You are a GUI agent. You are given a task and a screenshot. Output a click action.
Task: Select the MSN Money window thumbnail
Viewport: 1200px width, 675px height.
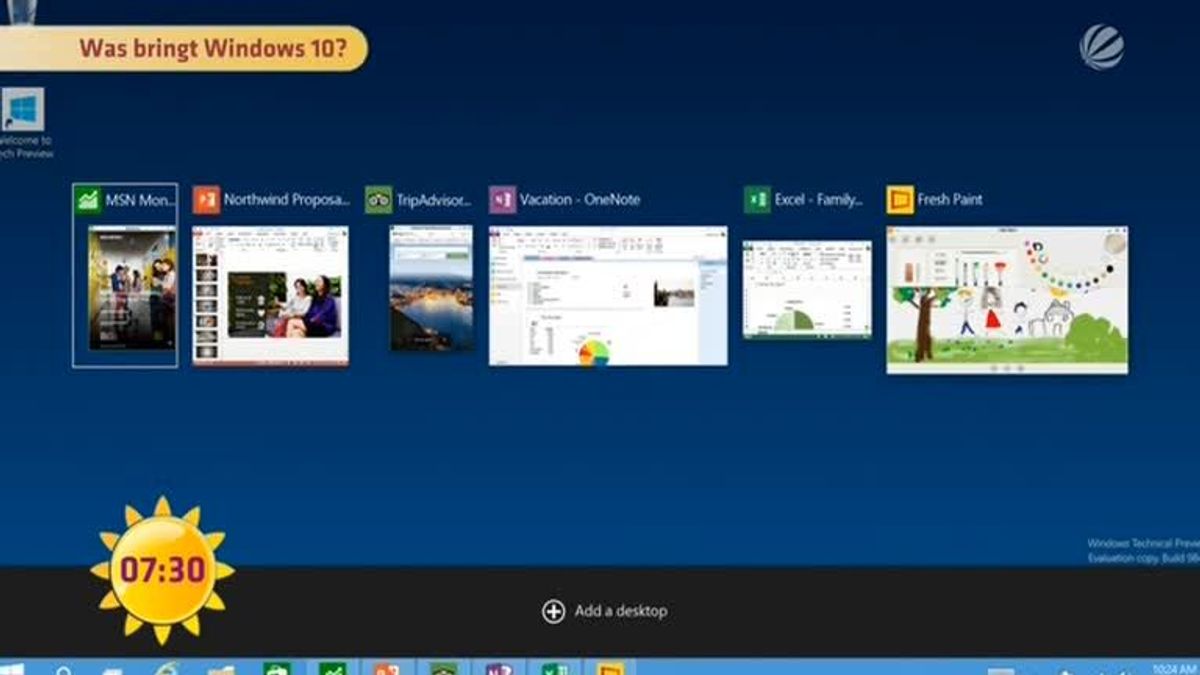[132, 288]
